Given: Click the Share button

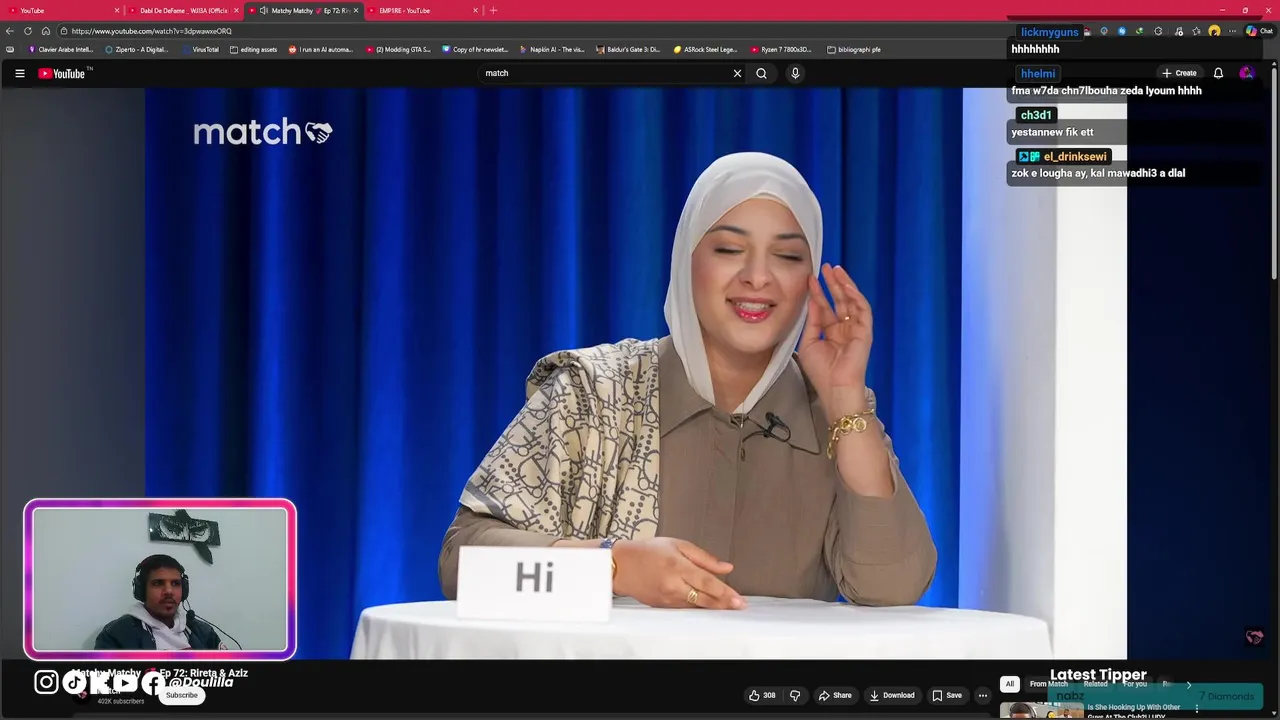Looking at the screenshot, I should 835,695.
